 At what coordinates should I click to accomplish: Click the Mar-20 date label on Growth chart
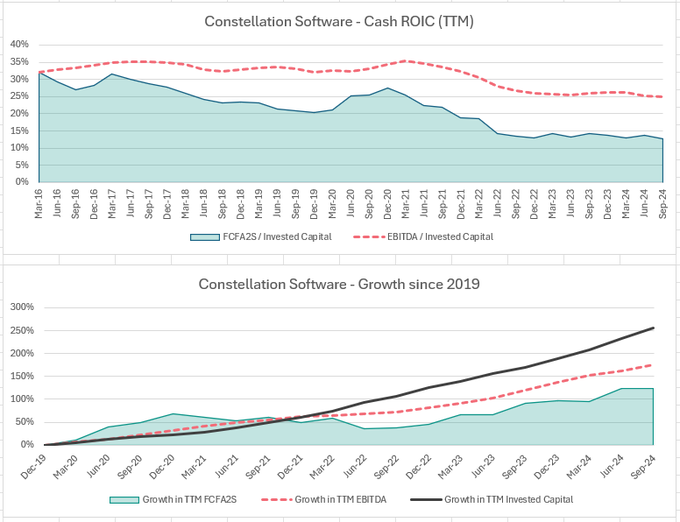[65, 466]
